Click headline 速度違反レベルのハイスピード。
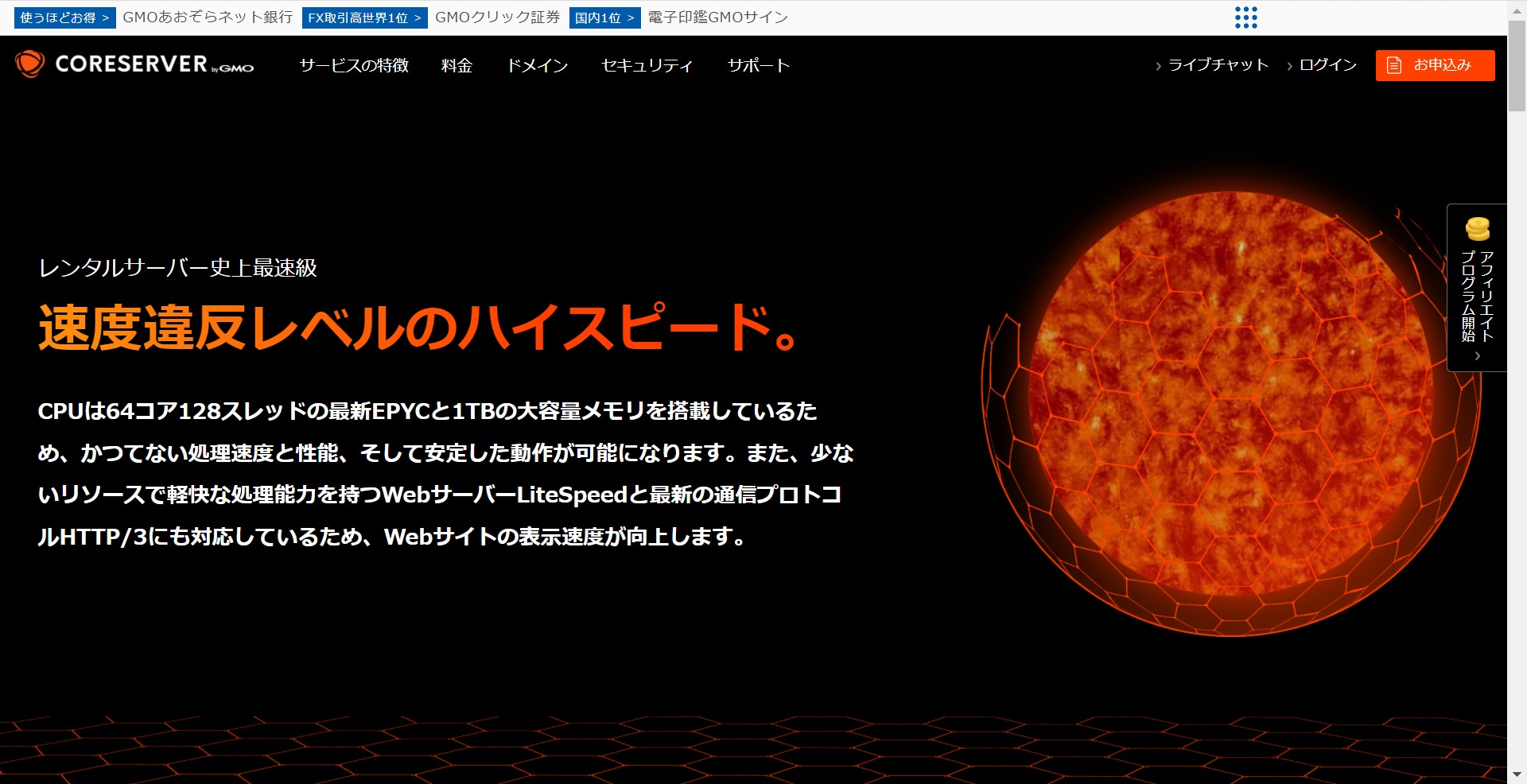Image resolution: width=1527 pixels, height=784 pixels. tap(419, 328)
